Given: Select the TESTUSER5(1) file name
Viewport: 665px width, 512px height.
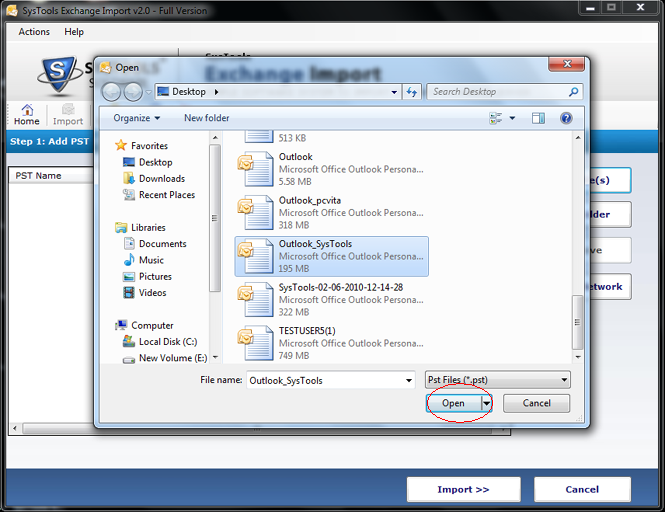Looking at the screenshot, I should point(307,331).
